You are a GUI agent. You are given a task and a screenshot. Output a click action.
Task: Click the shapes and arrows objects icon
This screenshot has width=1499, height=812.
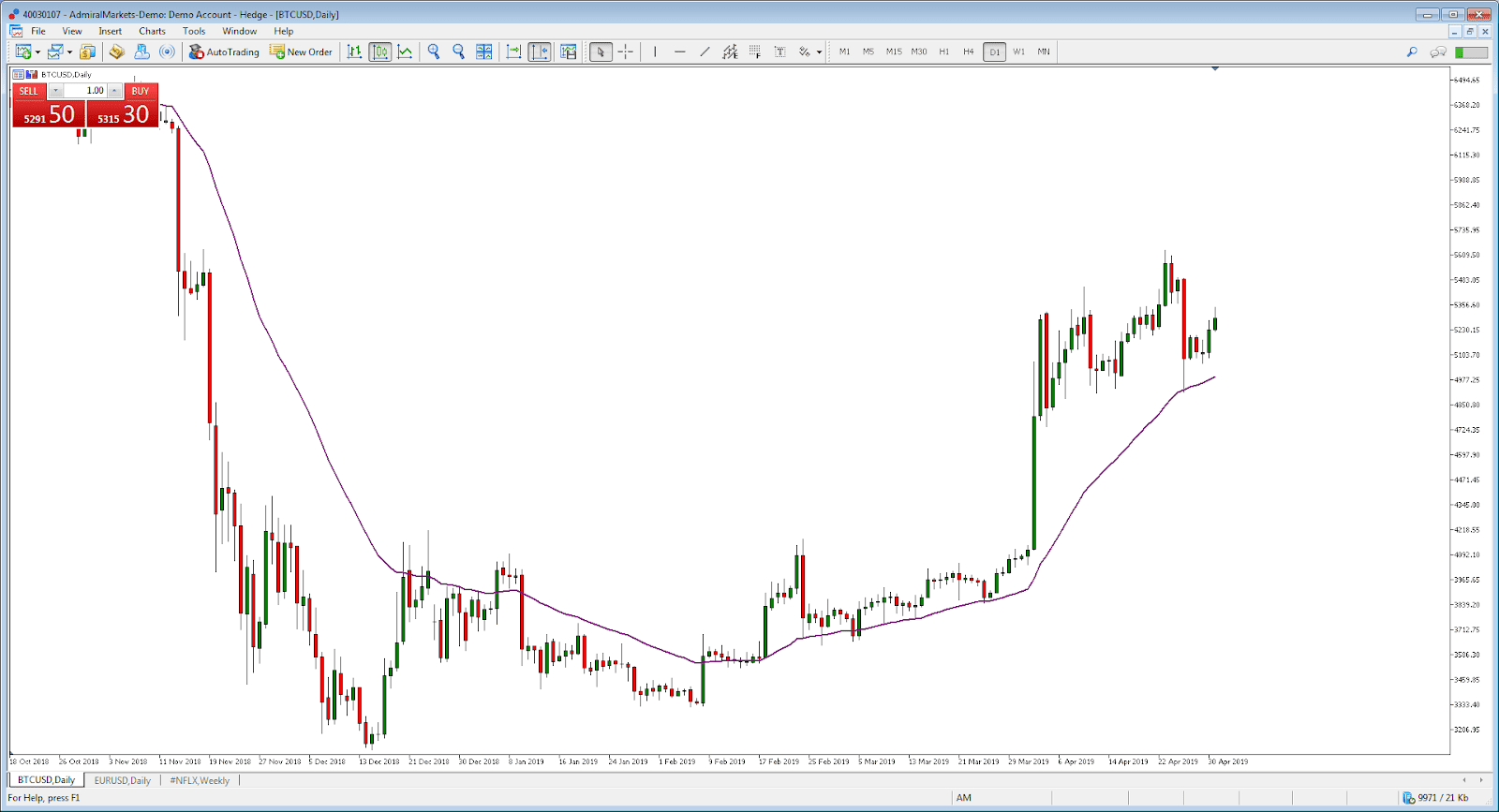pyautogui.click(x=805, y=52)
